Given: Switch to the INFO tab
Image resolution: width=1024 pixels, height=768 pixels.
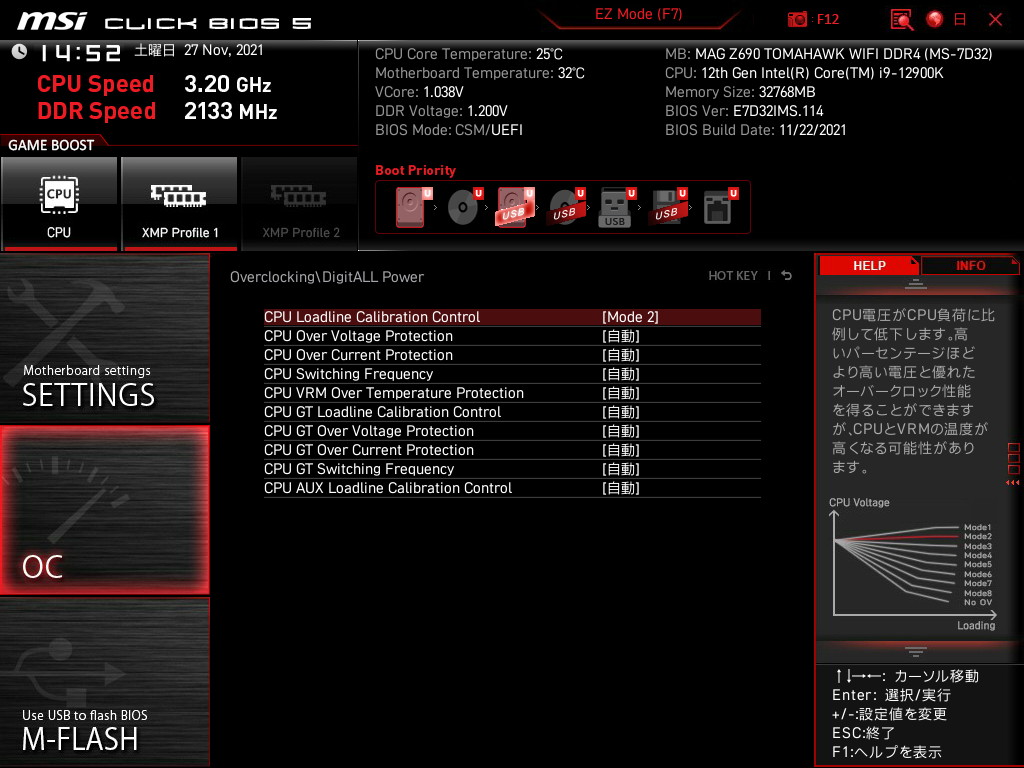Looking at the screenshot, I should coord(970,265).
